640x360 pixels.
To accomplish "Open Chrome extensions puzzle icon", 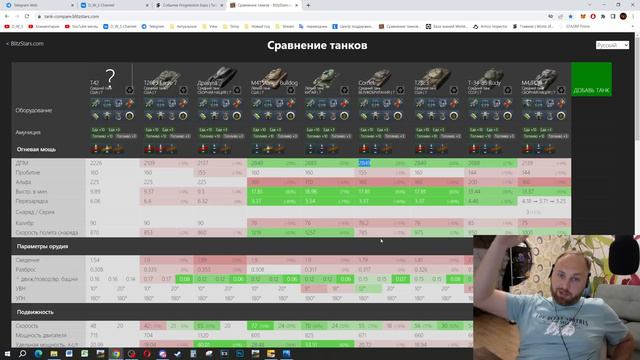I will (x=603, y=16).
